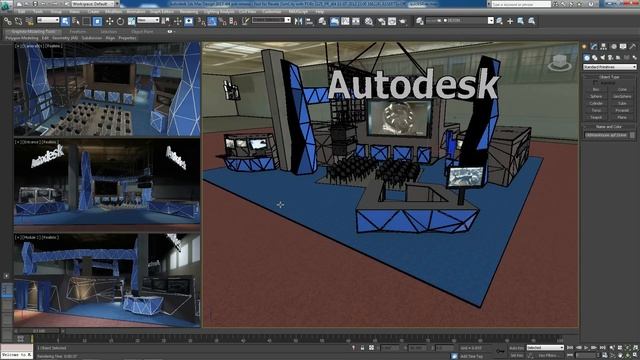Click the Use Pivot Point Center icon
Screen dimensions: 640x360
[166, 21]
